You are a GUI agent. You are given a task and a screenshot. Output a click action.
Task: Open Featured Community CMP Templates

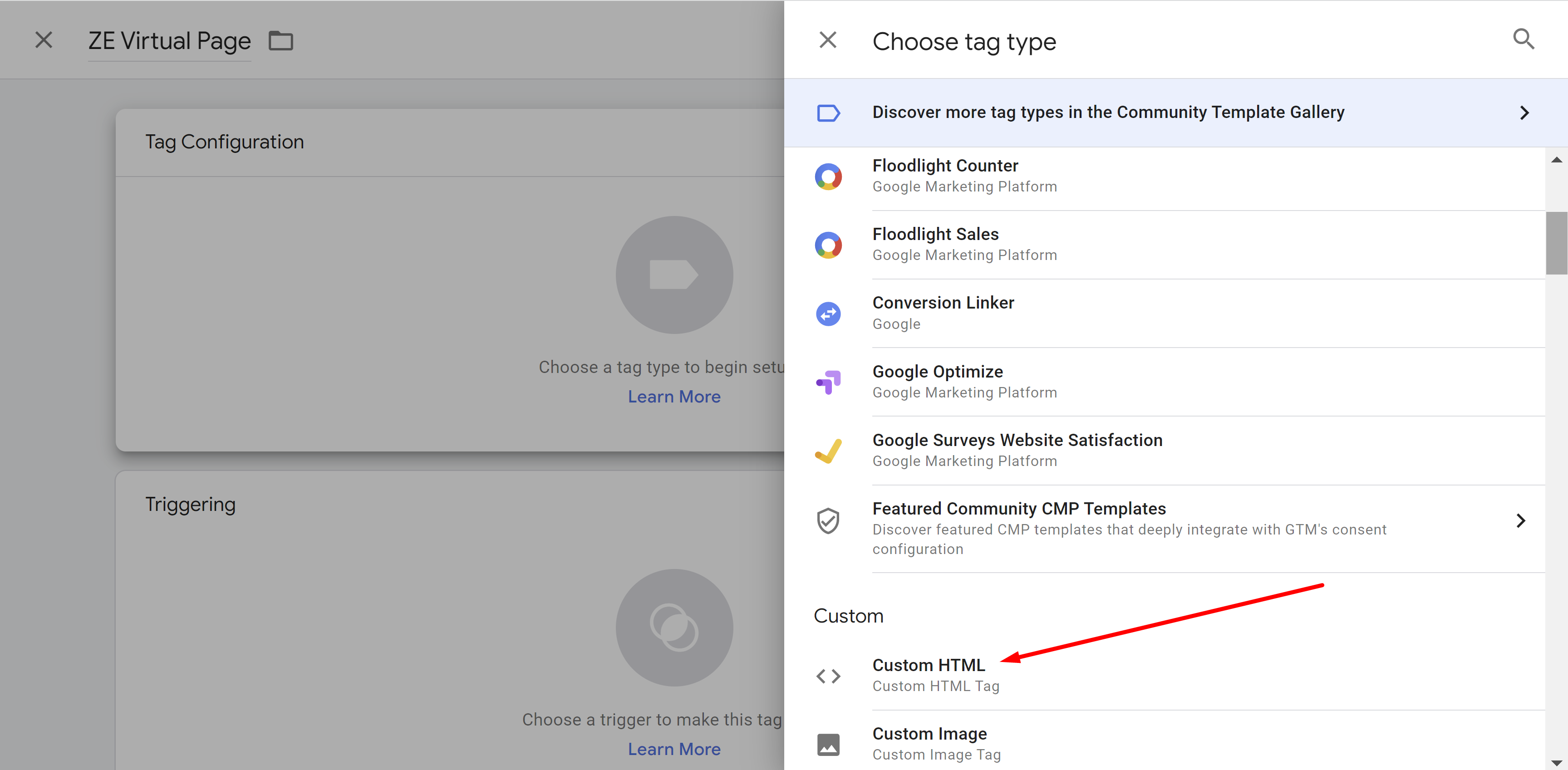click(1165, 529)
